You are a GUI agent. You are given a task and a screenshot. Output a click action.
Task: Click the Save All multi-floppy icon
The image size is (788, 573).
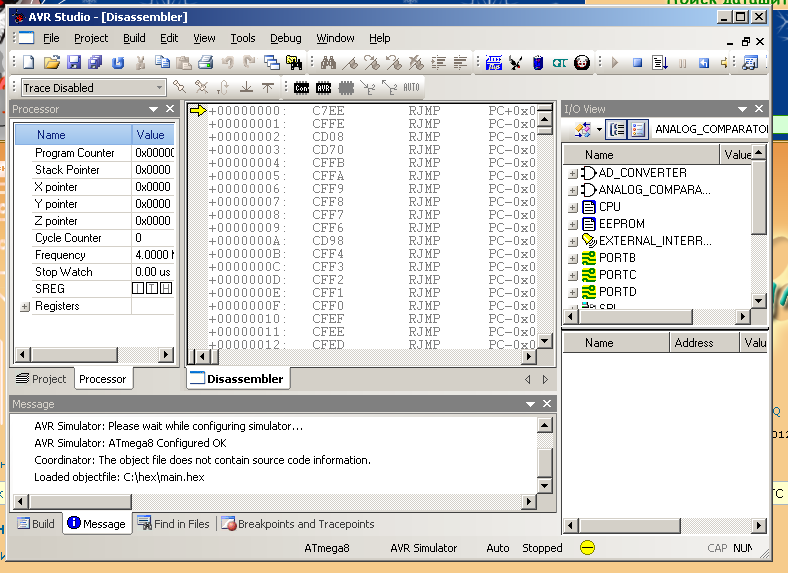pos(95,62)
